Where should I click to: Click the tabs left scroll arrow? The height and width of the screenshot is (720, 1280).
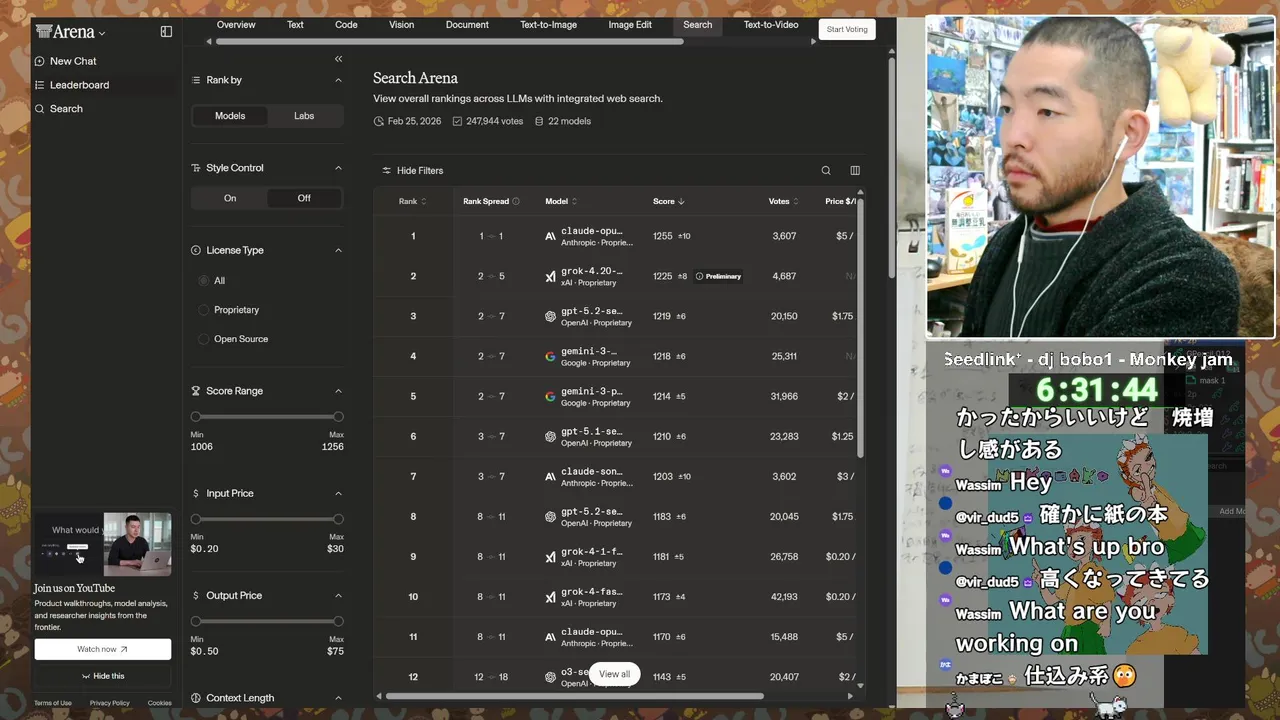209,42
